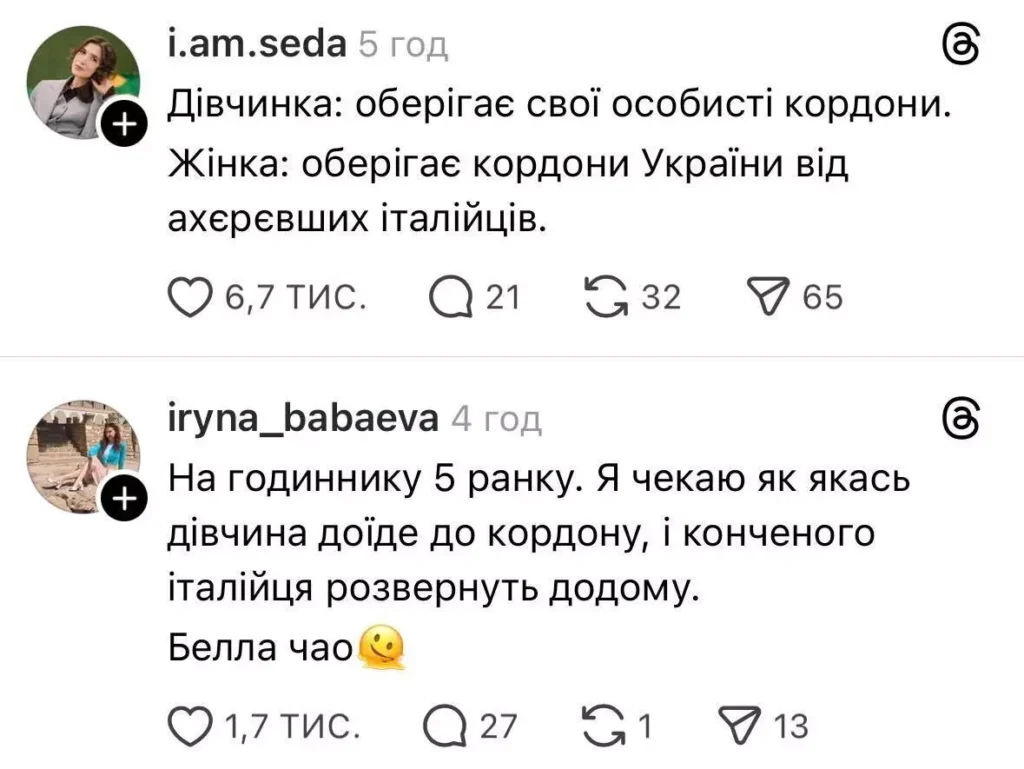Click the 1,7 тис. likes count
The height and width of the screenshot is (769, 1024).
pos(290,726)
